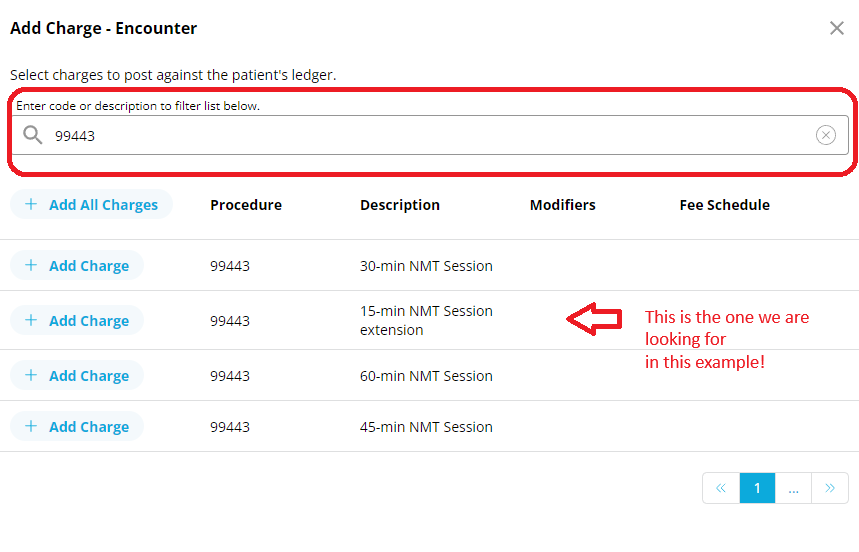Click the search magnifier icon
The width and height of the screenshot is (859, 552).
32,135
